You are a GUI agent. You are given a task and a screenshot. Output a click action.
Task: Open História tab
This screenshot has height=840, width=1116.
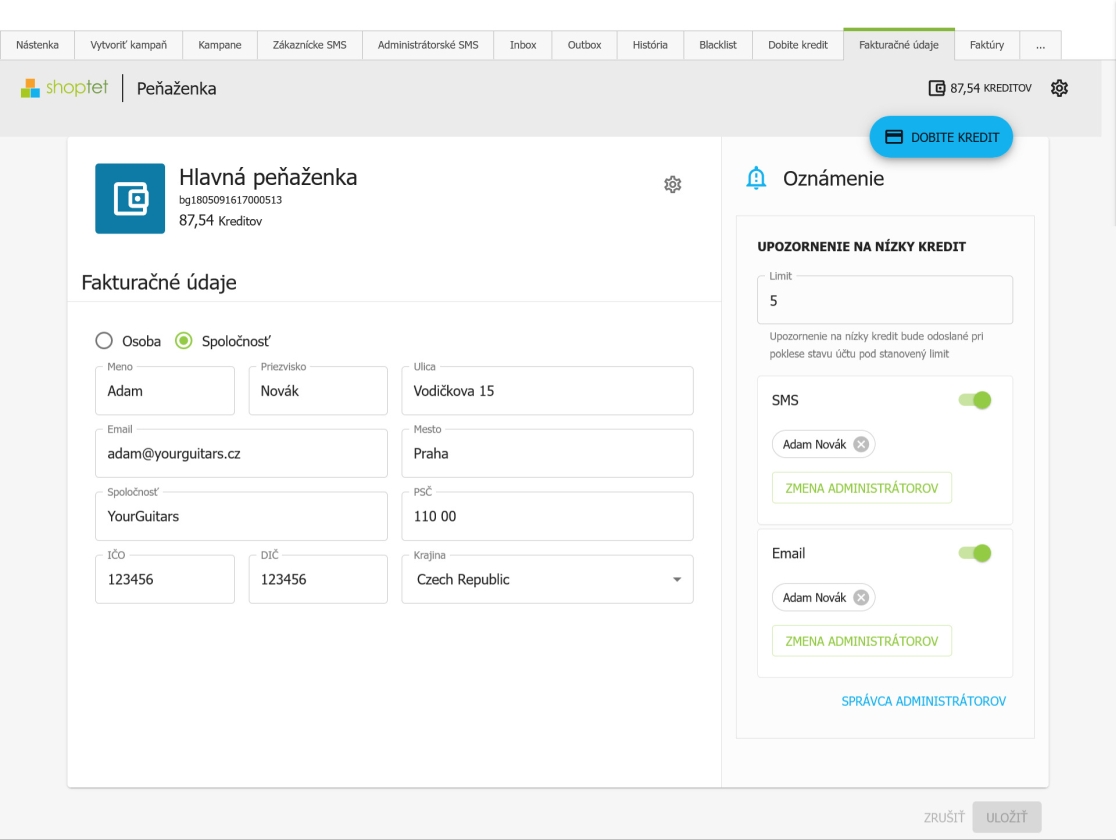coord(650,45)
